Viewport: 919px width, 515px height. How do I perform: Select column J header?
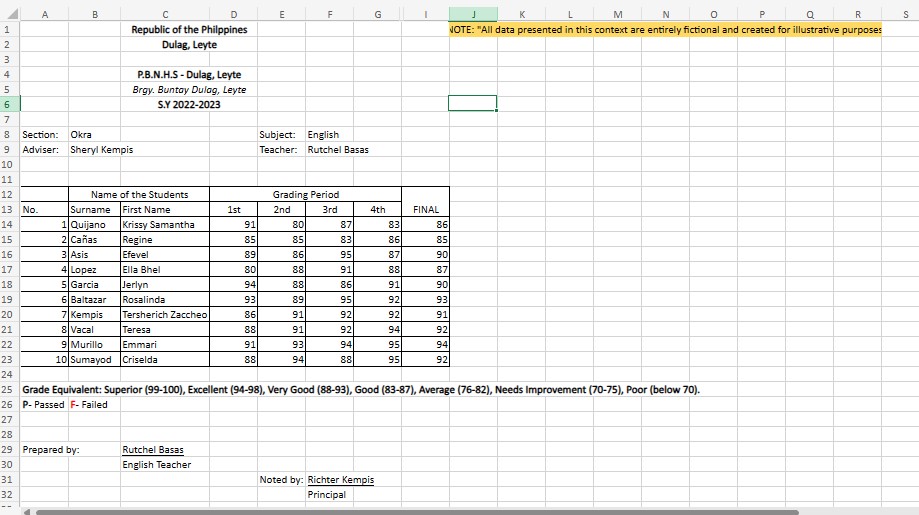click(473, 14)
